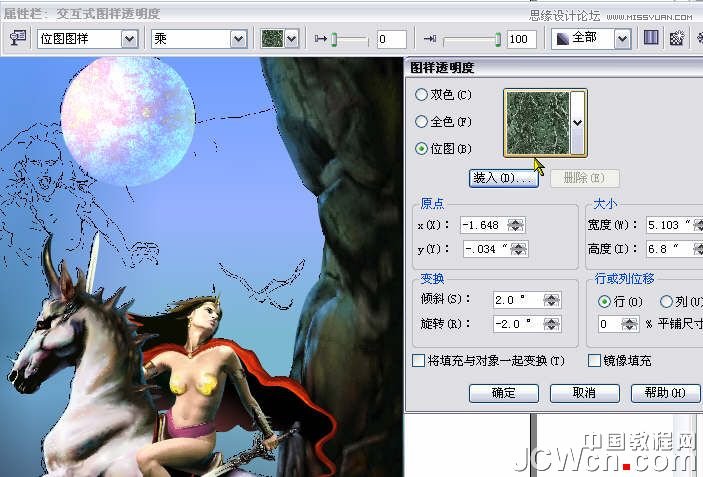Click the 帮助(H) button
Screen dimensions: 703x477
pos(665,393)
